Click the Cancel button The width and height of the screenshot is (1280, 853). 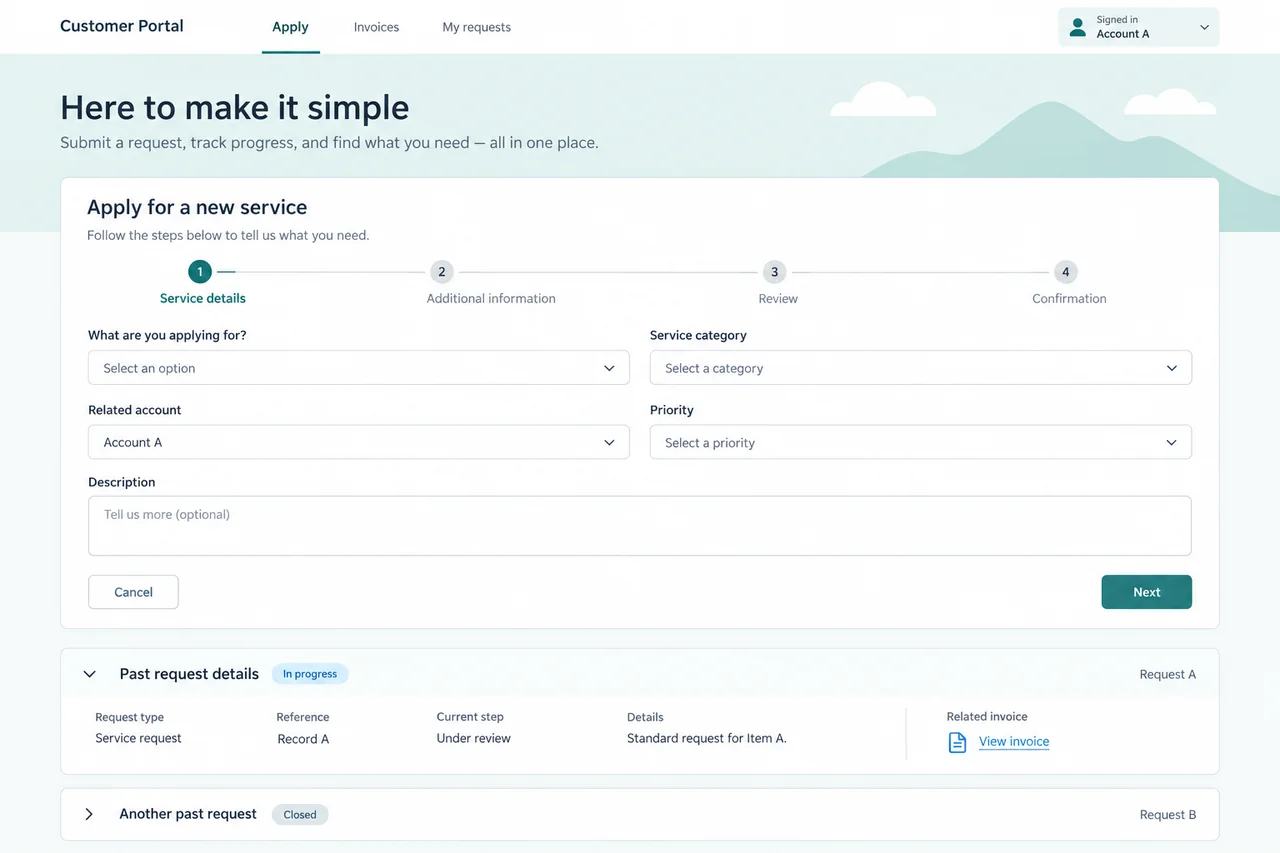pos(133,592)
